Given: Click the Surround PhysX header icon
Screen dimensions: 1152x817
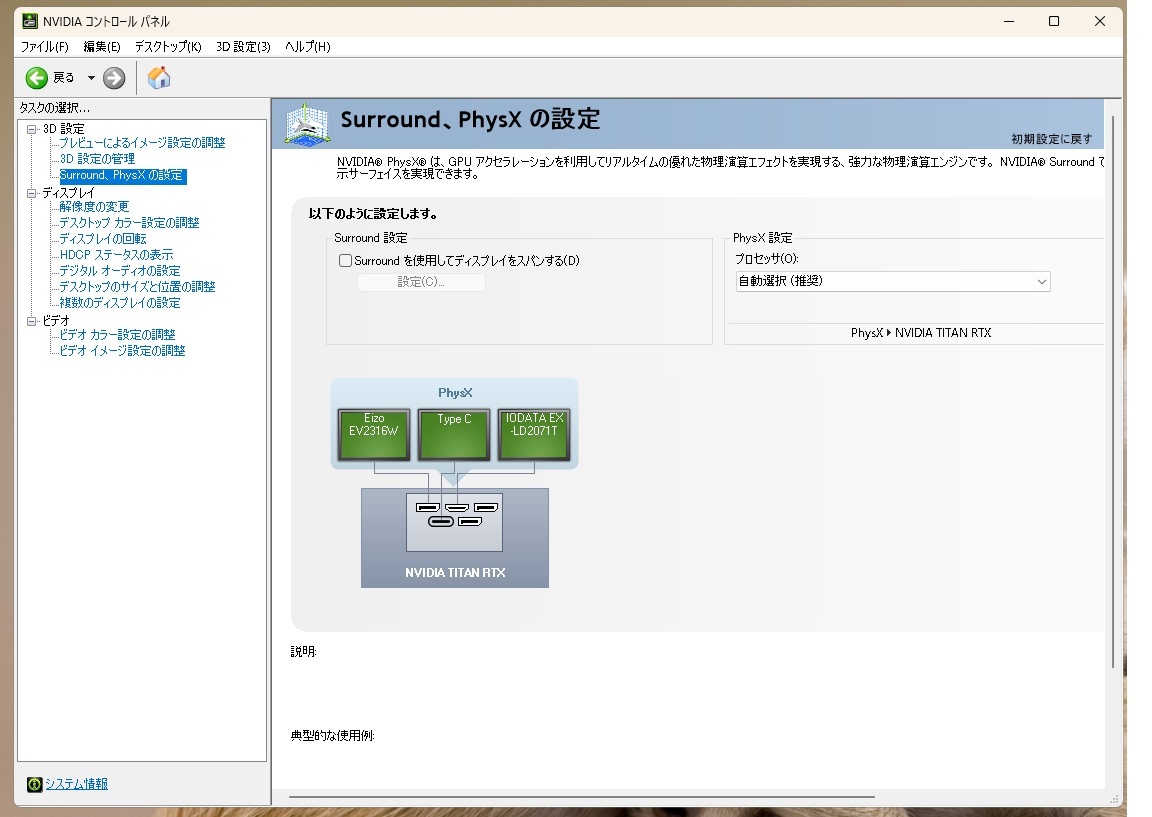Looking at the screenshot, I should click(x=307, y=125).
